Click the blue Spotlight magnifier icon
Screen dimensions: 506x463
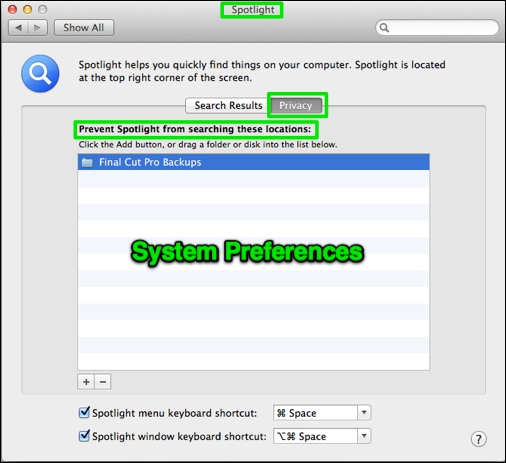point(40,73)
